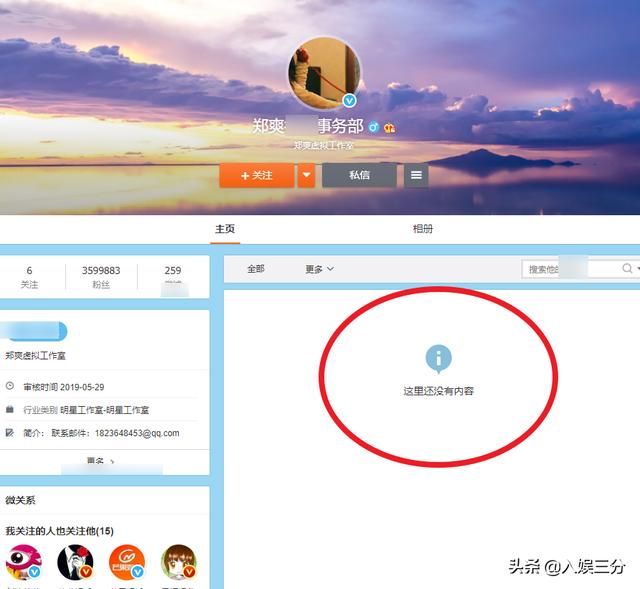Viewport: 640px width, 589px height.
Task: Click the 郑爽虚拟工作室 text in sidebar
Action: tap(36, 356)
